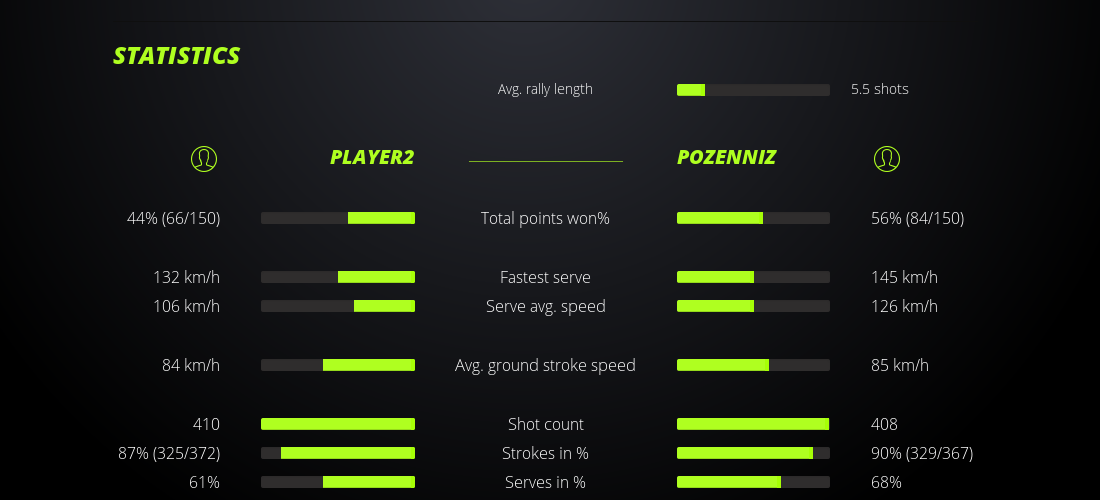This screenshot has width=1100, height=500.
Task: Select the PLAYER2 name heading
Action: click(372, 157)
